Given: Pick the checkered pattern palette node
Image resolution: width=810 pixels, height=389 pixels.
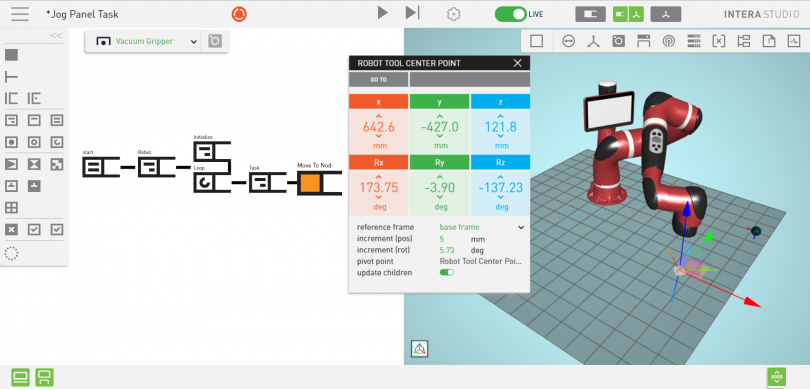Looking at the screenshot, I should (57, 164).
